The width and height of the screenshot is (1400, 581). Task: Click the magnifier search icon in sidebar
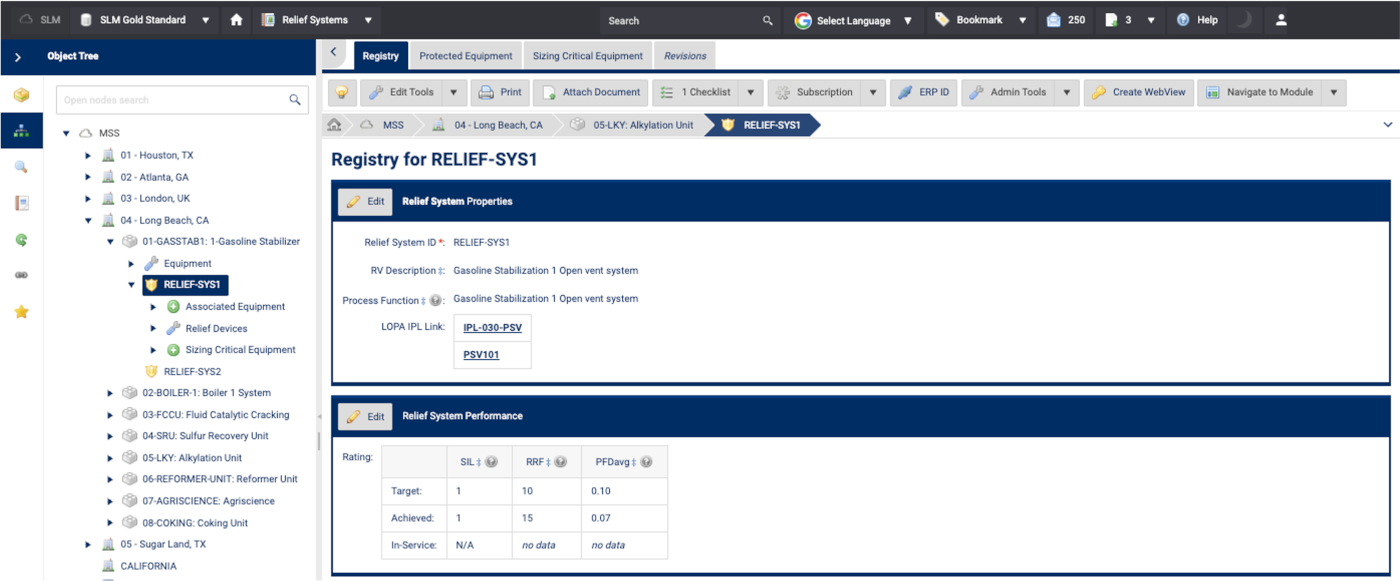click(x=21, y=167)
